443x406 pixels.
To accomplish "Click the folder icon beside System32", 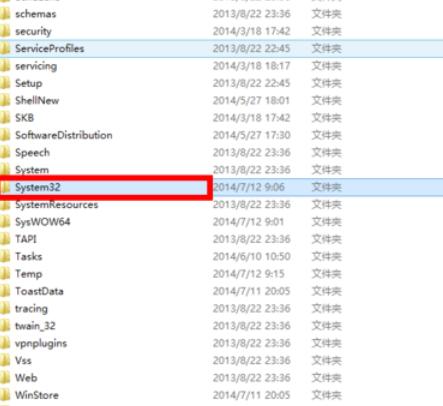I will point(5,187).
